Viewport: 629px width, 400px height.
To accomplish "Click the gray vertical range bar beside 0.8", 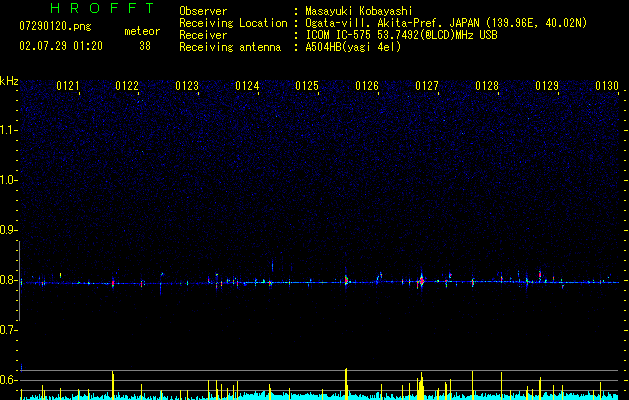I will click(x=20, y=281).
